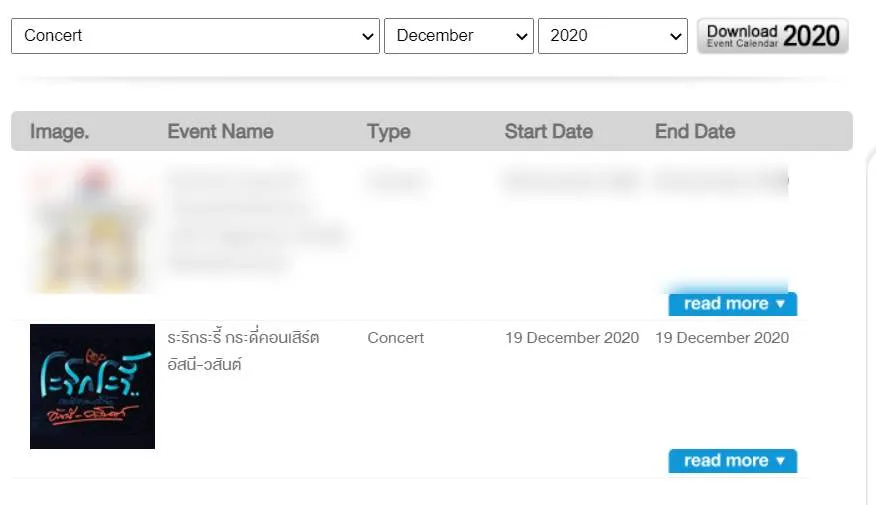The height and width of the screenshot is (505, 876).
Task: Click the Thai concert event name text
Action: [243, 351]
